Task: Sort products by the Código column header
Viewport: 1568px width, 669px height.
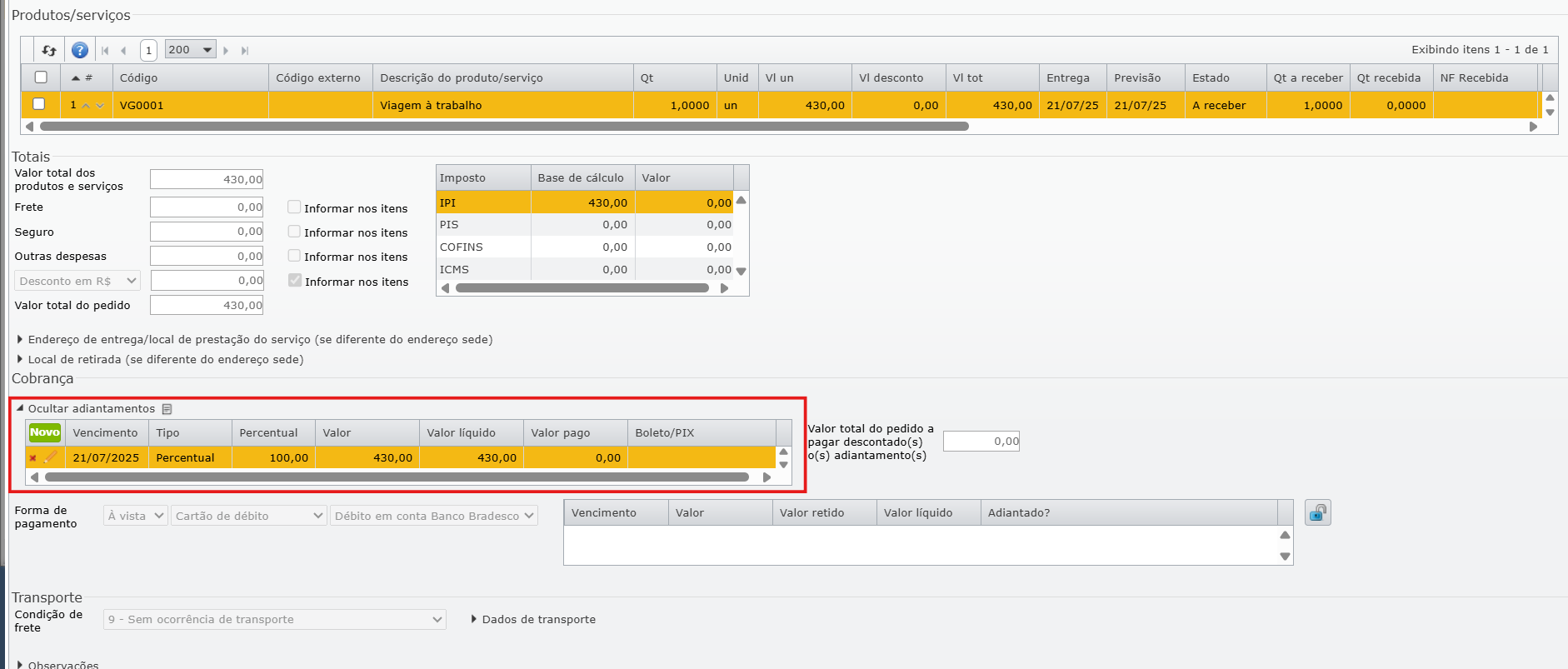Action: coord(138,77)
